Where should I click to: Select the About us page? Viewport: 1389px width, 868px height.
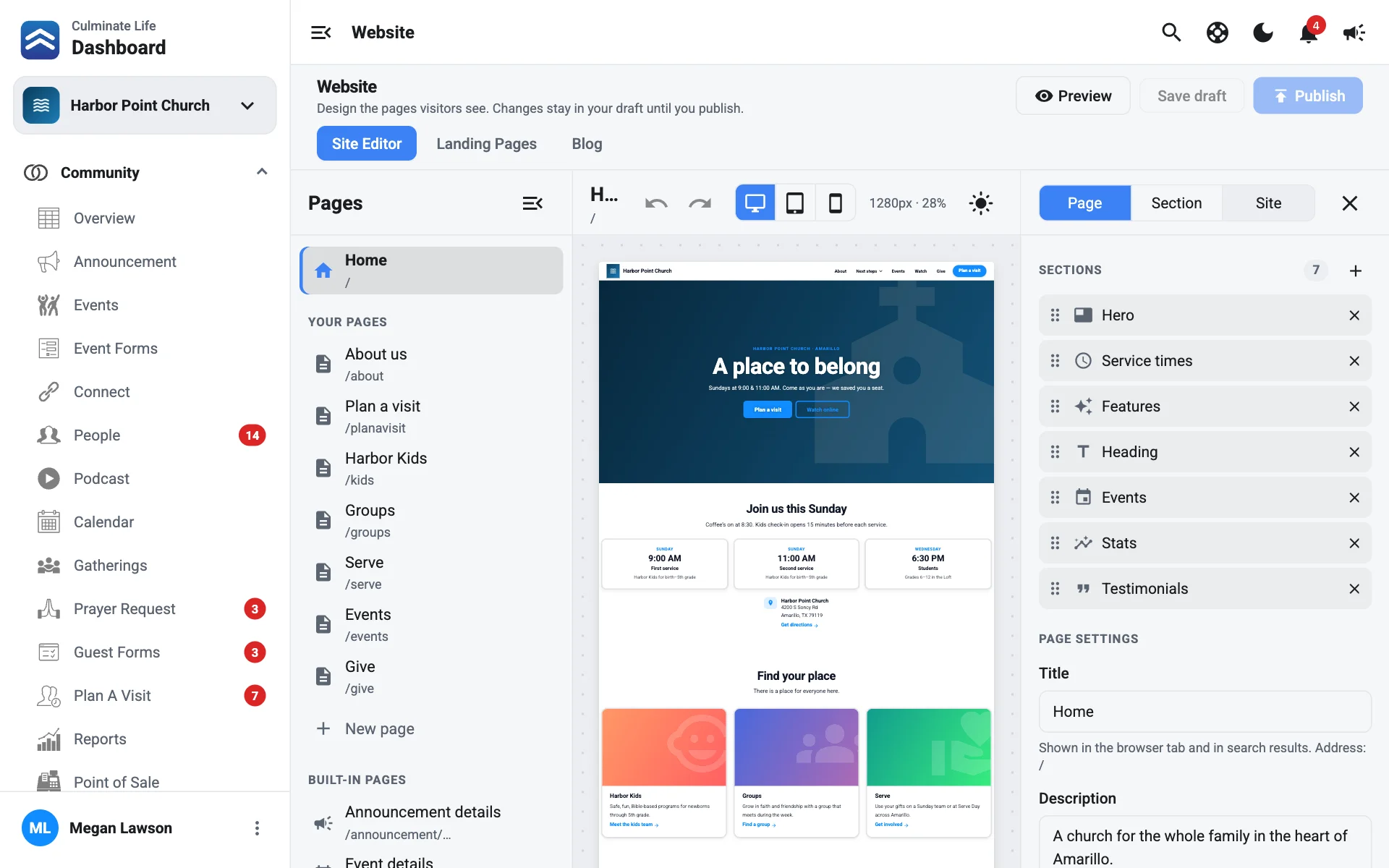[432, 364]
